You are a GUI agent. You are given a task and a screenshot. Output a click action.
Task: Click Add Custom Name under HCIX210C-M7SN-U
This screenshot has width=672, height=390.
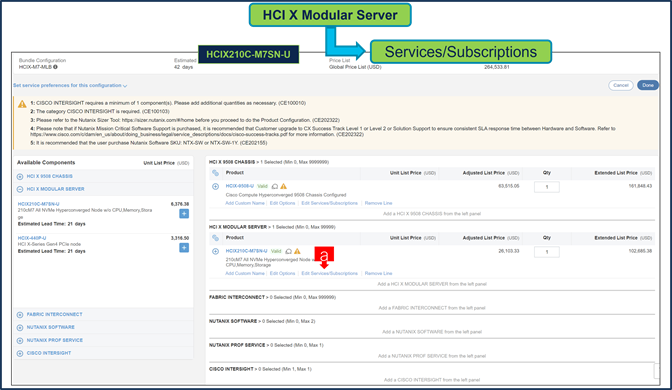245,273
